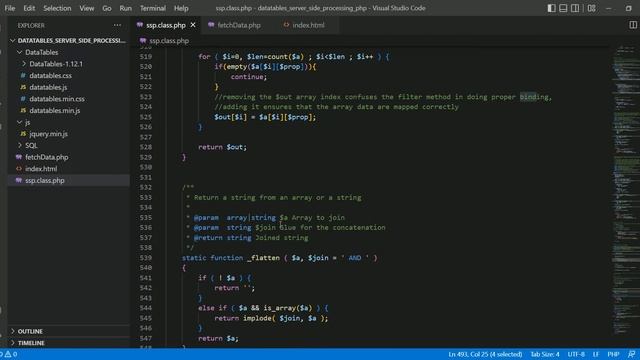Click 'implode( $join, $a );' code
Screen dimensions: 640x360
(x=286, y=318)
